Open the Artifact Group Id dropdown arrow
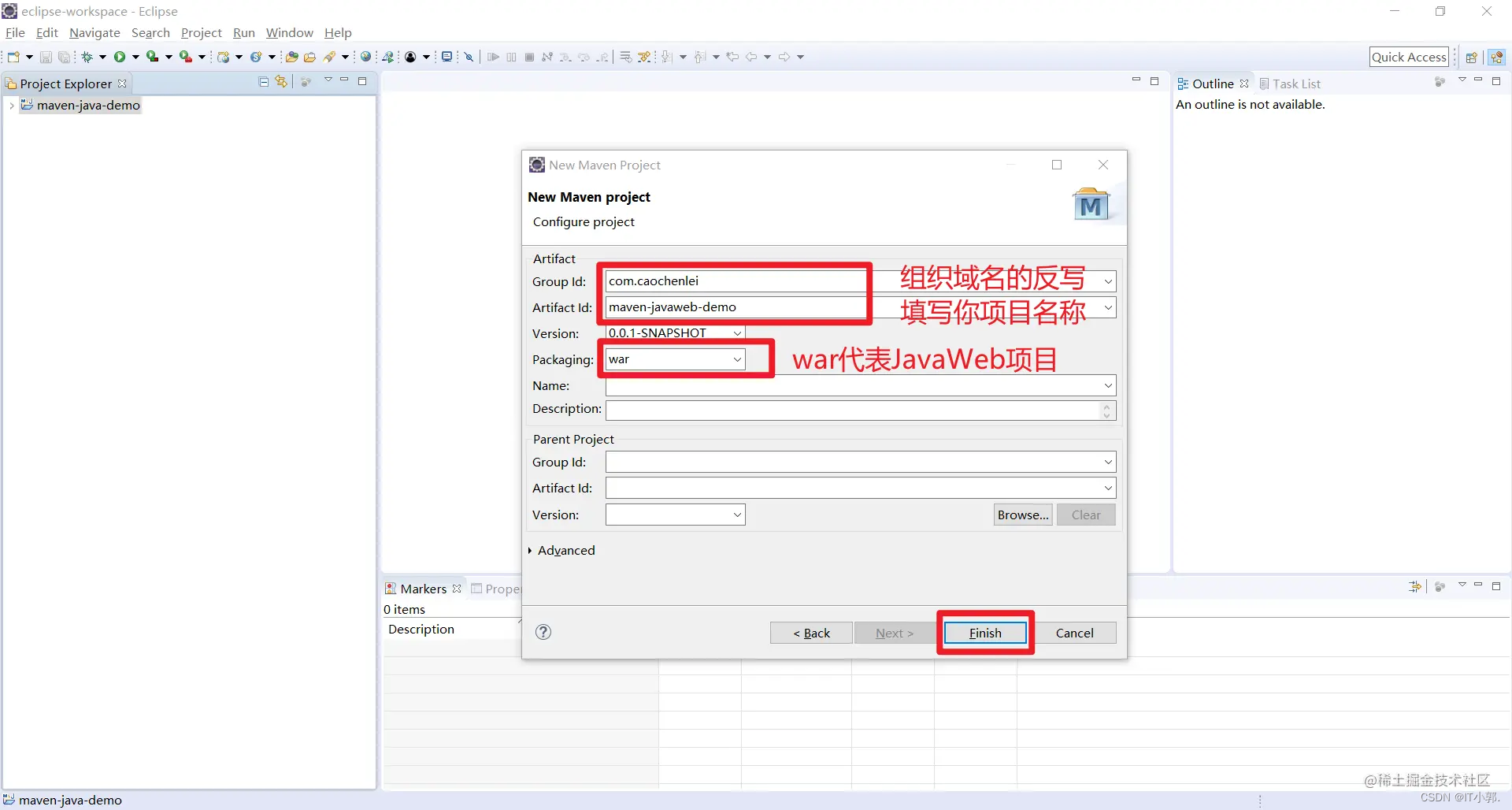1512x810 pixels. pyautogui.click(x=1108, y=281)
